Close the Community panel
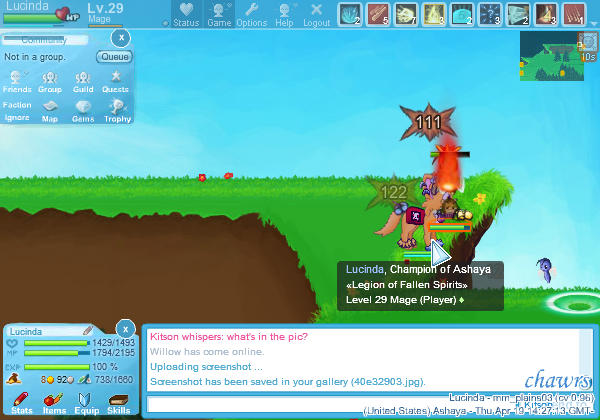 [x=121, y=37]
